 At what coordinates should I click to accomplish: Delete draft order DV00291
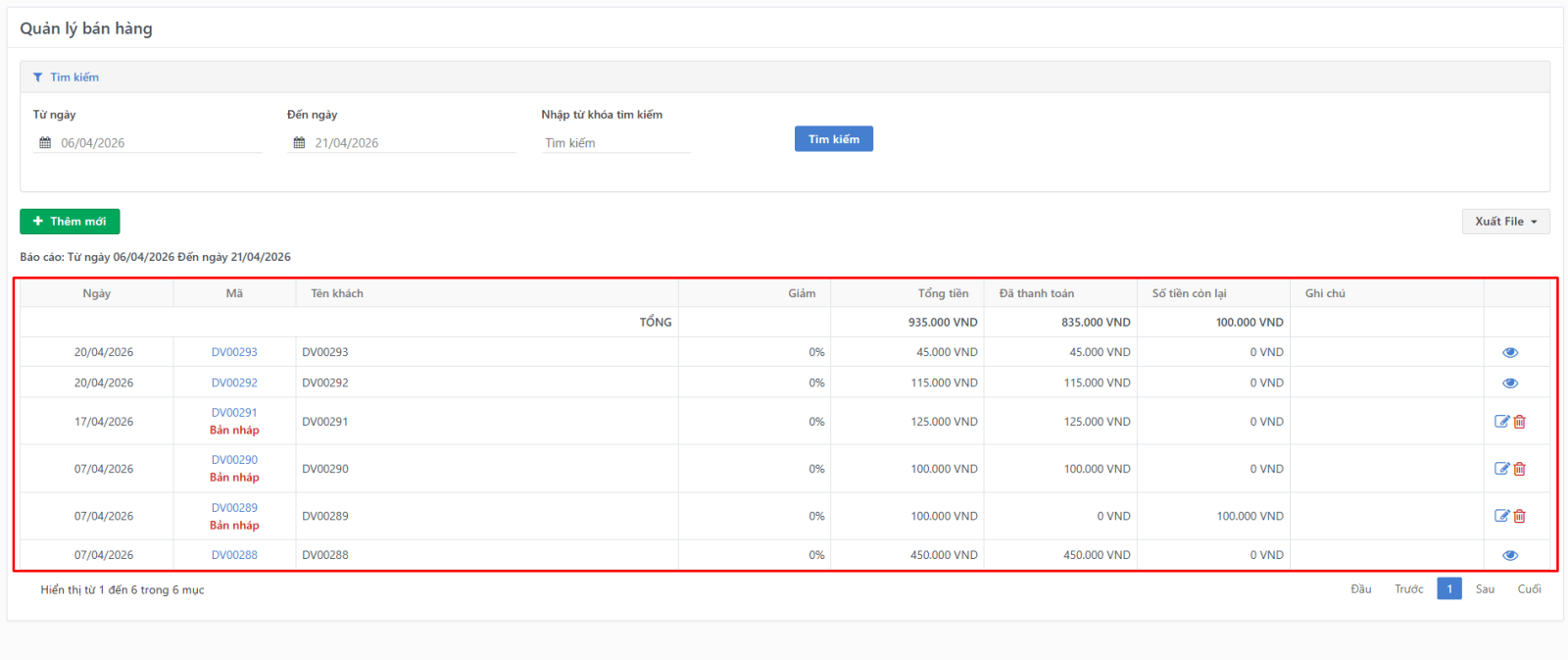point(1520,422)
